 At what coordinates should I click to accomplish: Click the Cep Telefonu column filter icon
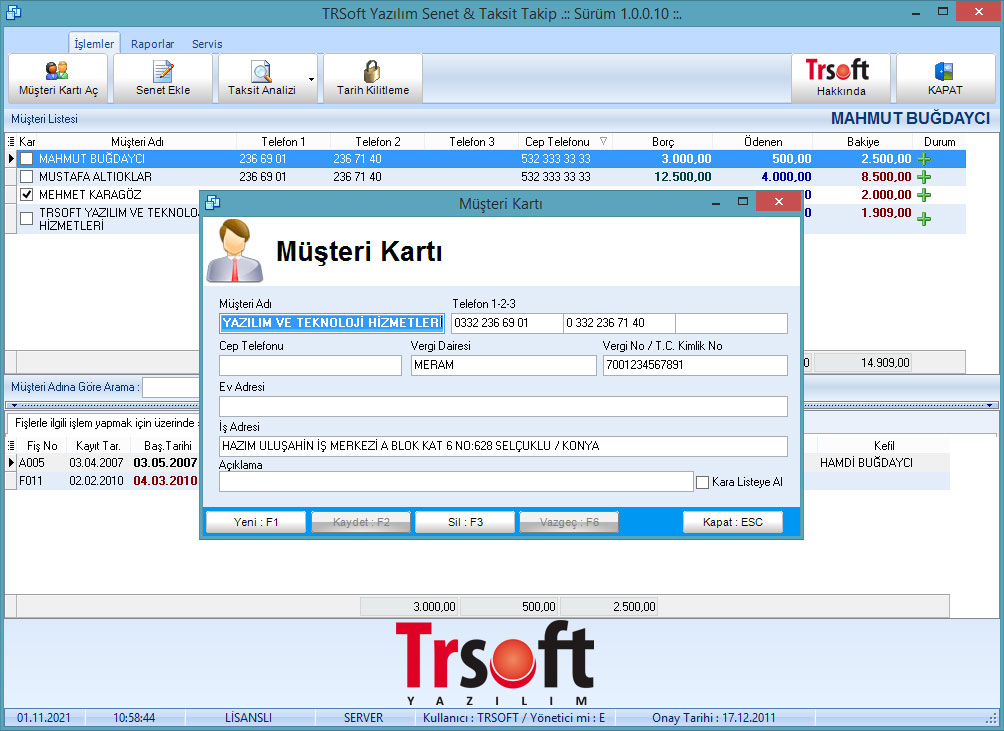coord(603,141)
